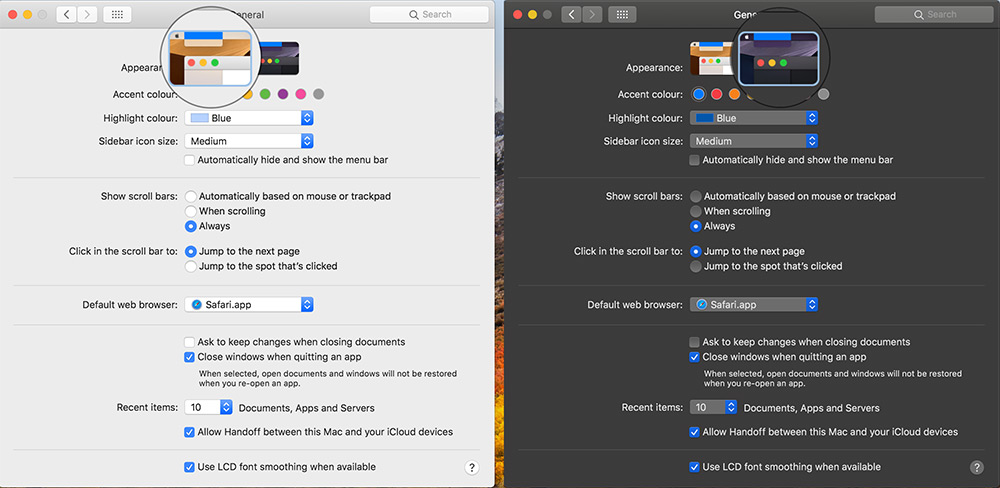Open Sidebar icon size dropdown in dark window

[754, 141]
